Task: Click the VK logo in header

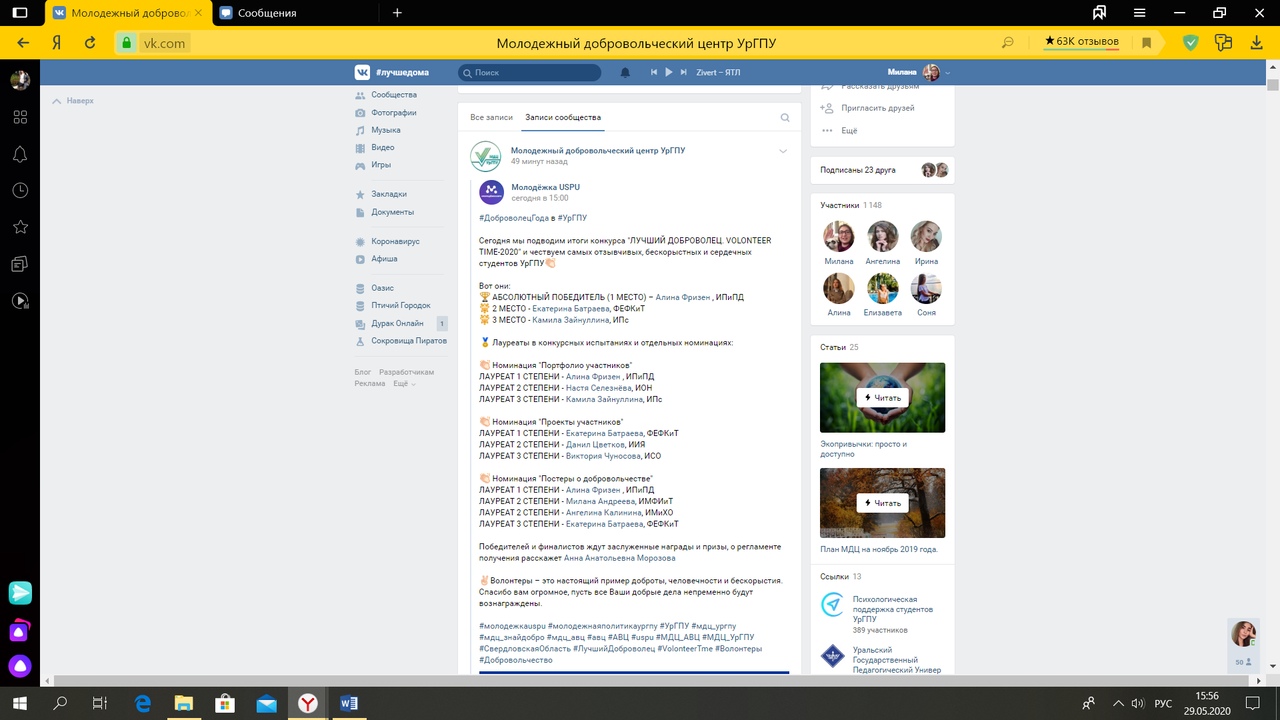Action: [362, 72]
